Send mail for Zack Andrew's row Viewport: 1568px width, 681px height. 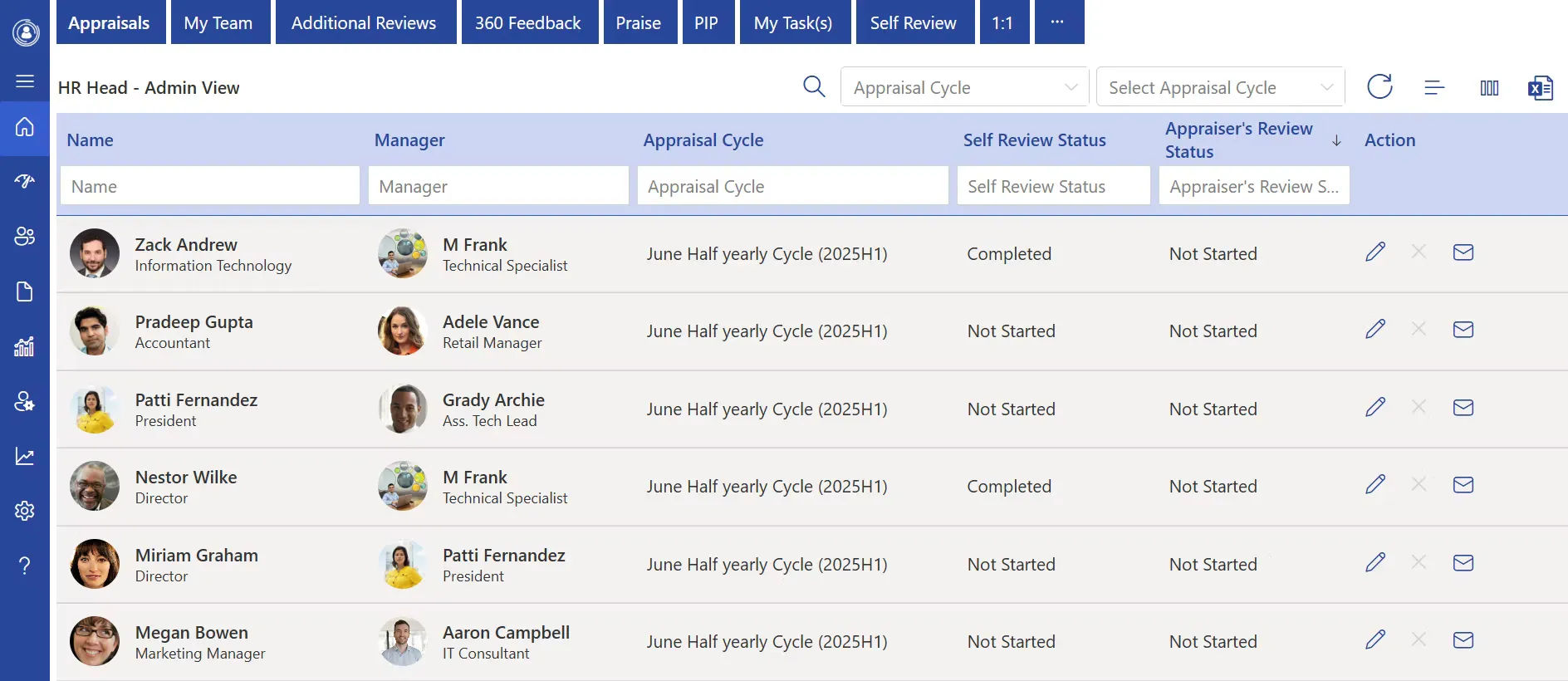(x=1463, y=252)
